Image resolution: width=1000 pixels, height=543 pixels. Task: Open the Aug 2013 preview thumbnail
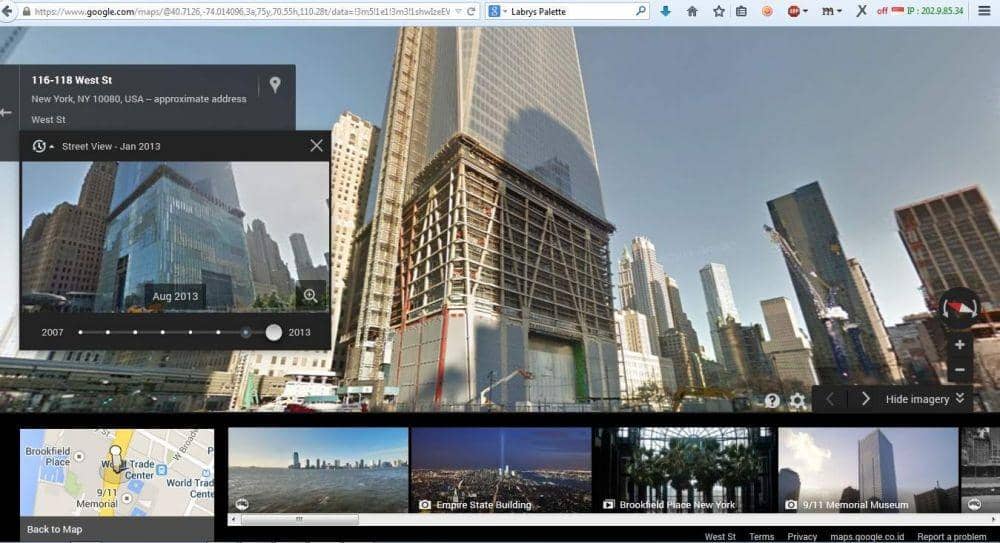[175, 237]
